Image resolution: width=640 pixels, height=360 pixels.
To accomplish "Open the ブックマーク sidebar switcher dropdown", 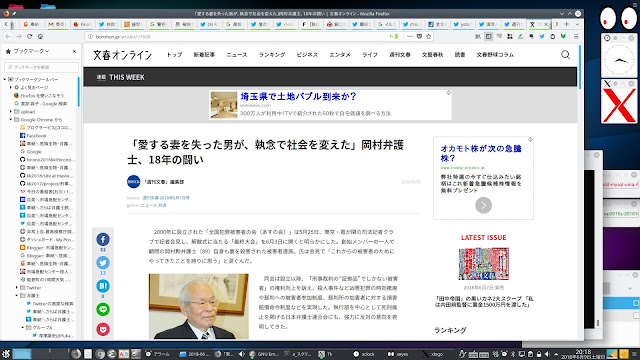I will (31, 51).
